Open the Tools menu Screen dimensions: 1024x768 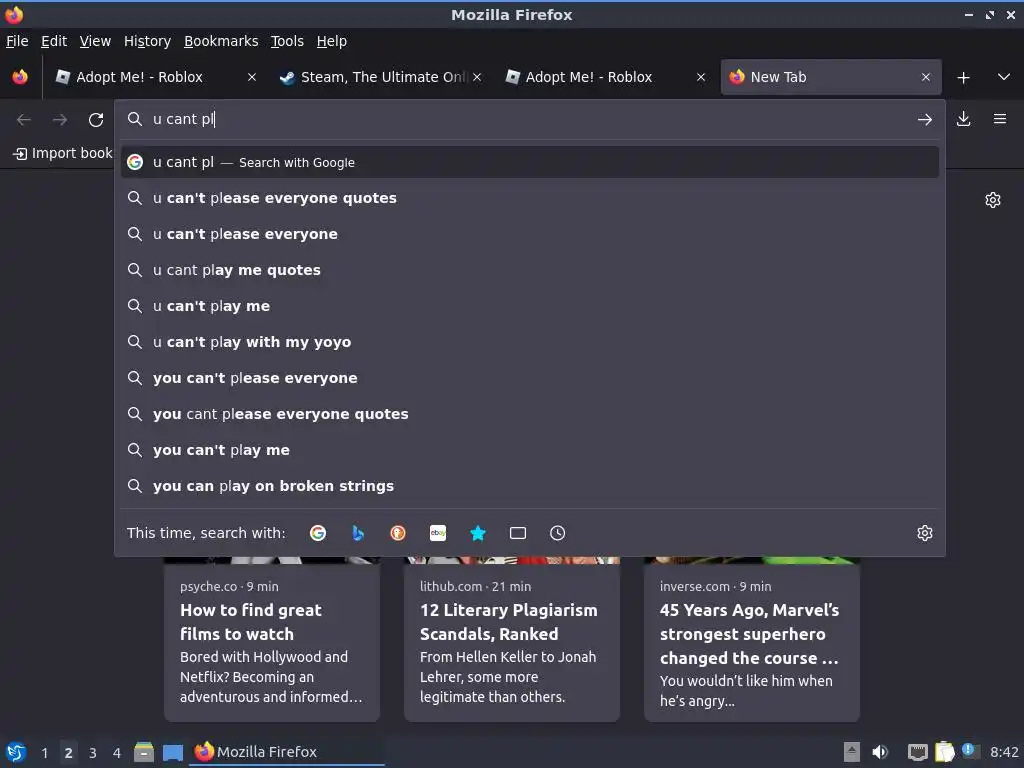(x=287, y=41)
